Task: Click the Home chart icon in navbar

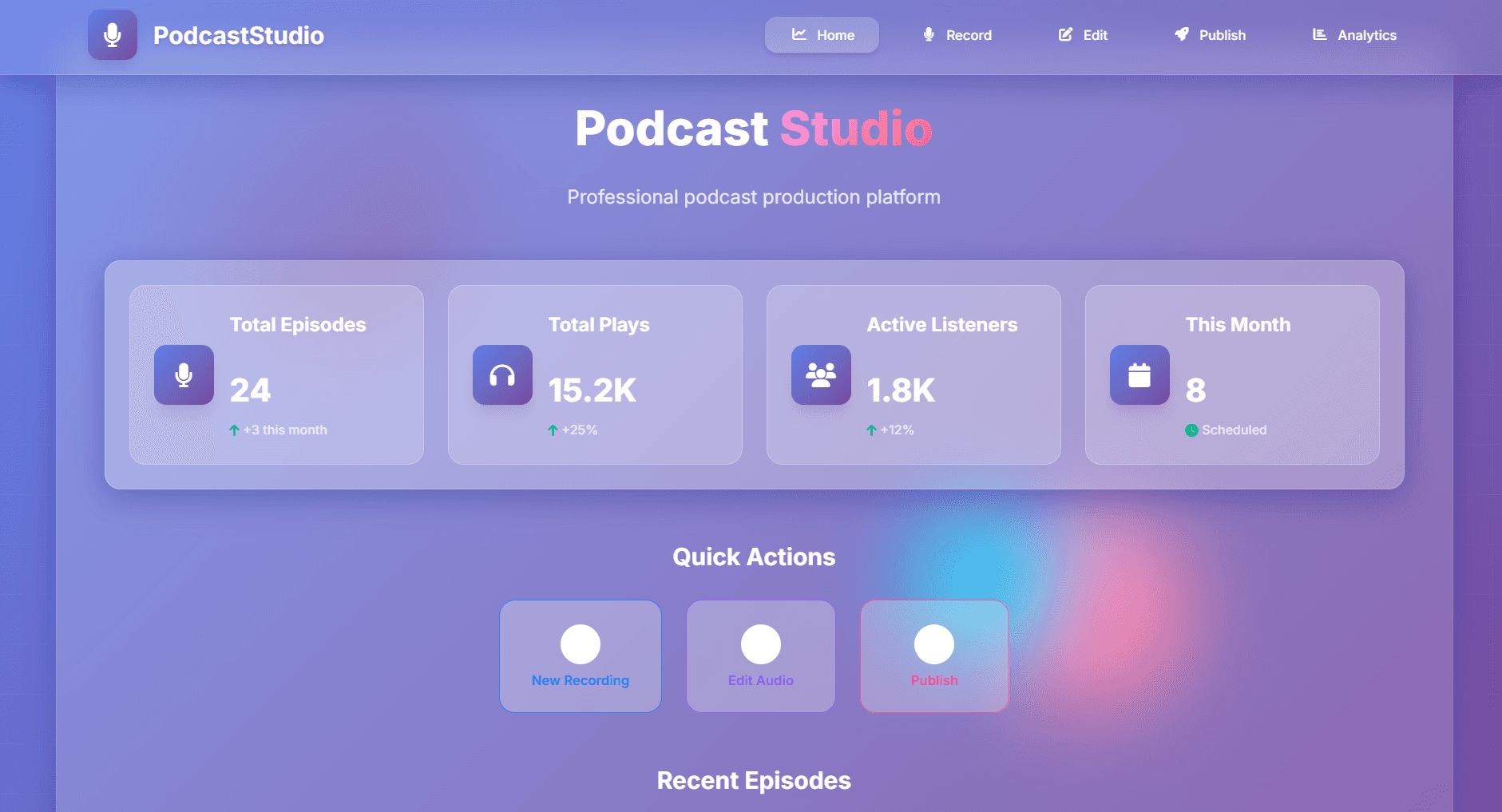Action: [798, 34]
